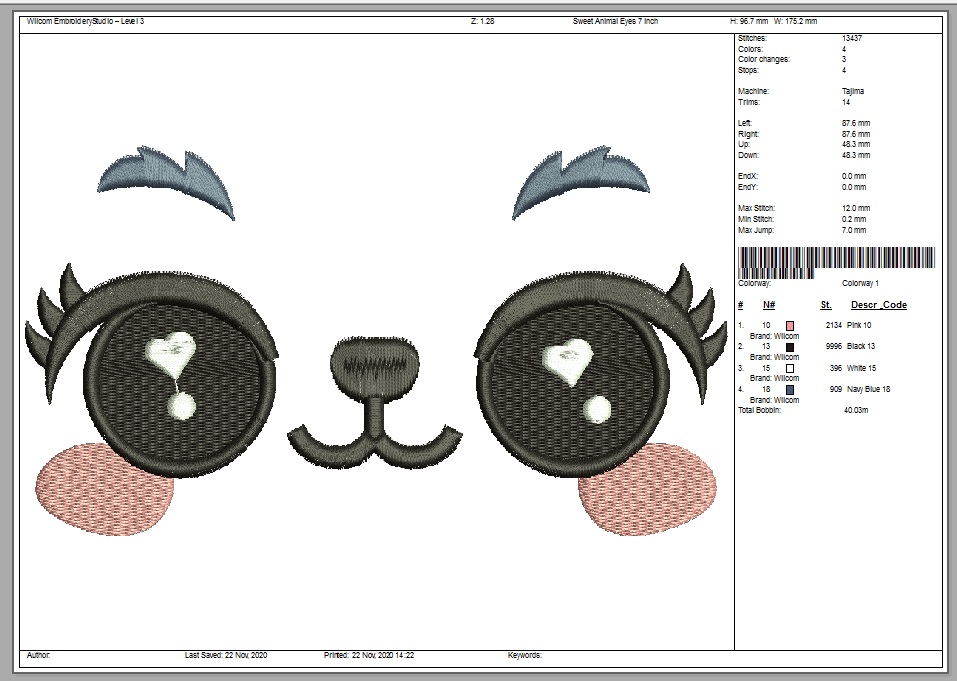Click the Author field in footer
Viewport: 957px width, 681px height.
pyautogui.click(x=40, y=656)
